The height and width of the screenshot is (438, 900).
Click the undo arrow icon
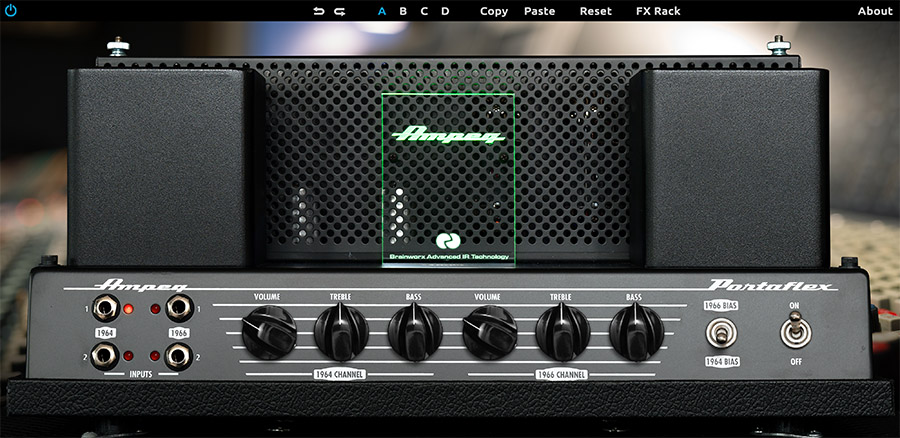[x=319, y=11]
